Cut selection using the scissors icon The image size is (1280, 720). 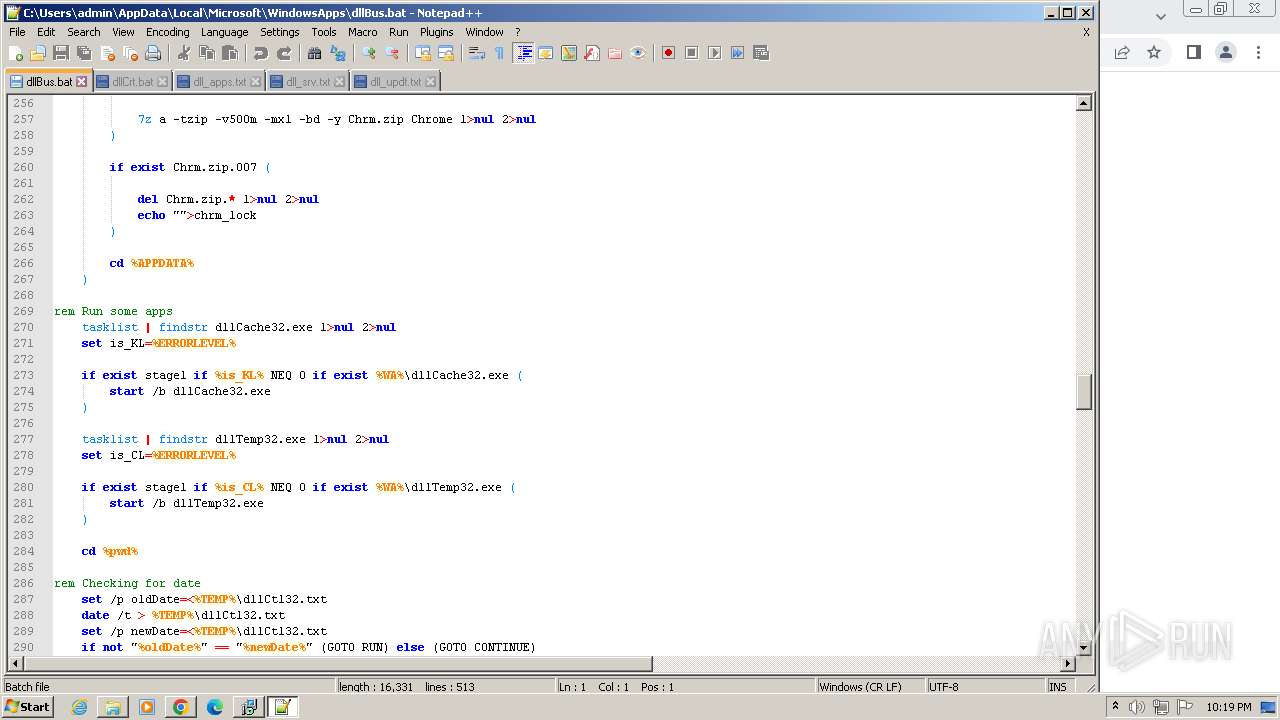pos(184,53)
